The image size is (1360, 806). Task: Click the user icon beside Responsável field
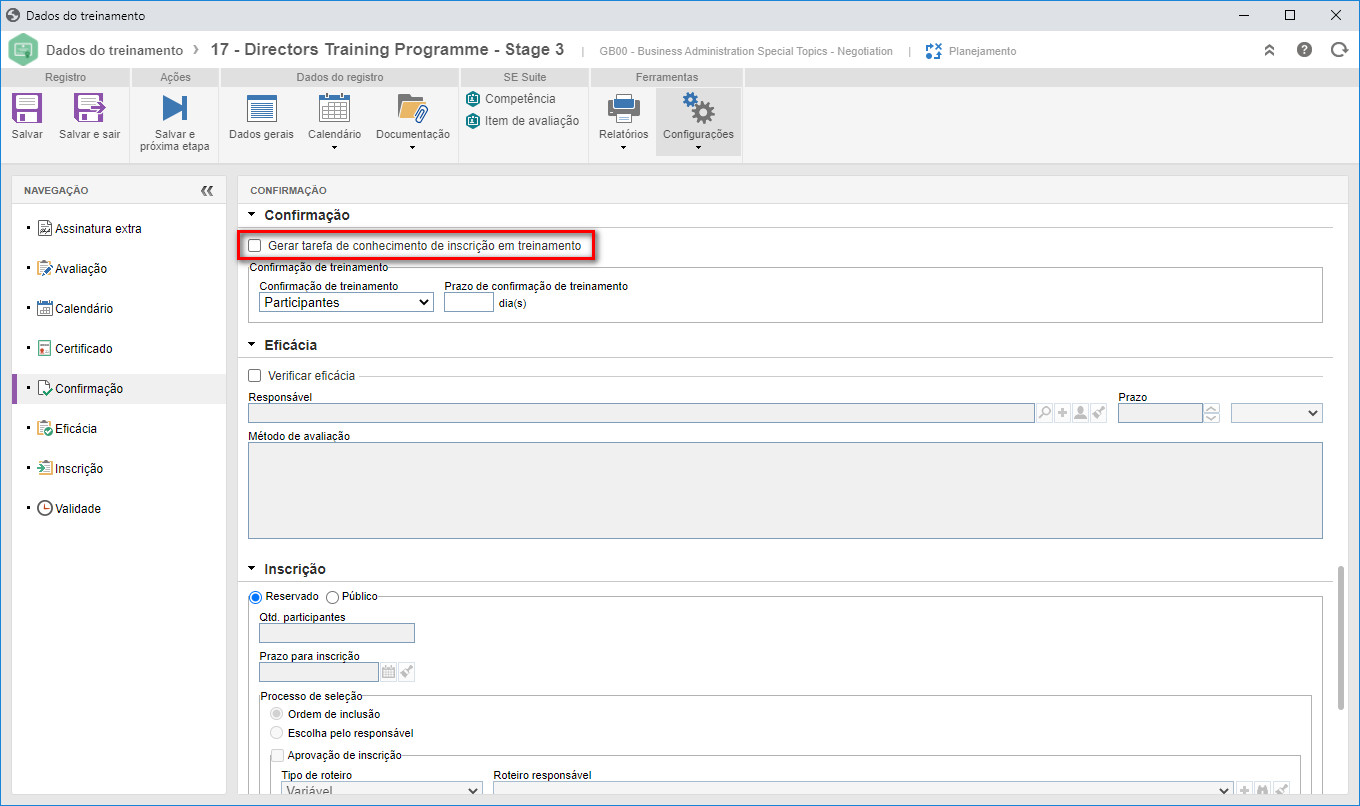tap(1081, 413)
